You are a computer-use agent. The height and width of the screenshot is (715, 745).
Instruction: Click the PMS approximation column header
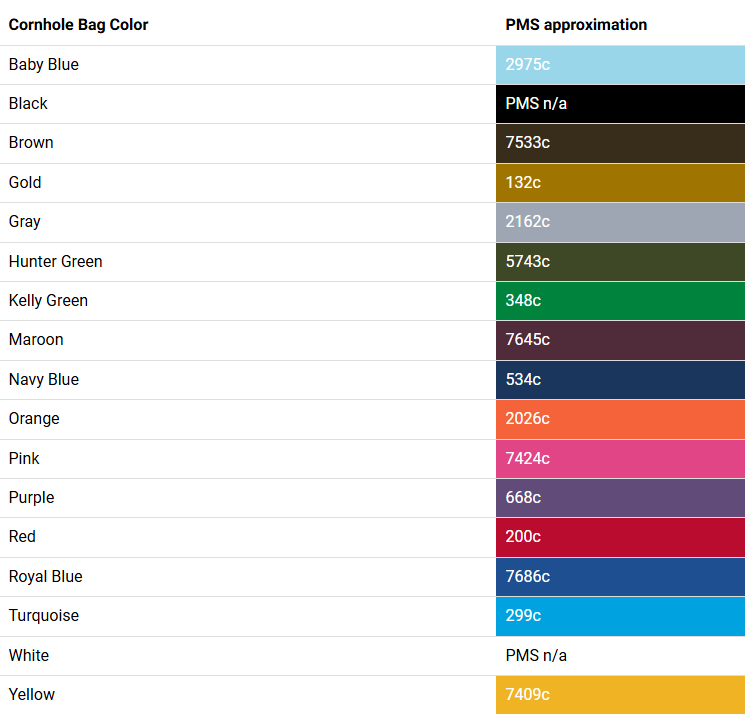576,25
